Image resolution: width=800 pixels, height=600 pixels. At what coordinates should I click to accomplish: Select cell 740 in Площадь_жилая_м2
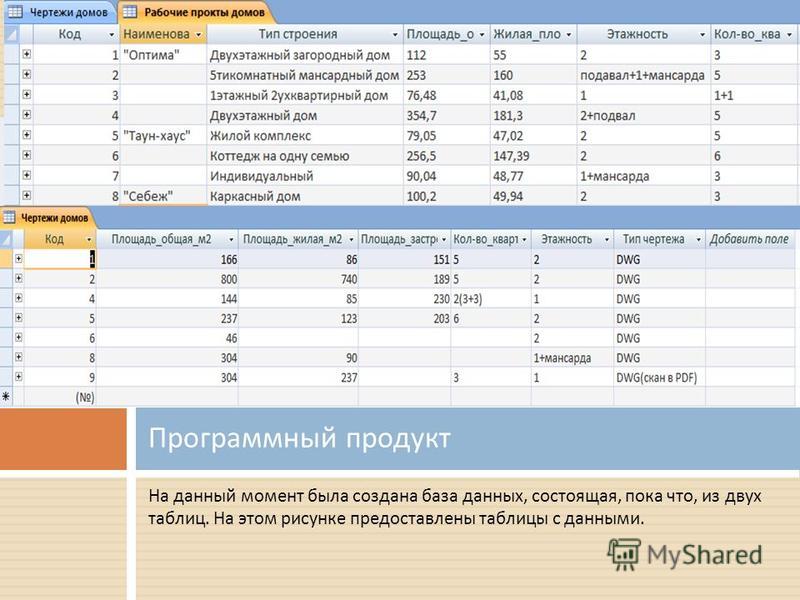pos(298,279)
